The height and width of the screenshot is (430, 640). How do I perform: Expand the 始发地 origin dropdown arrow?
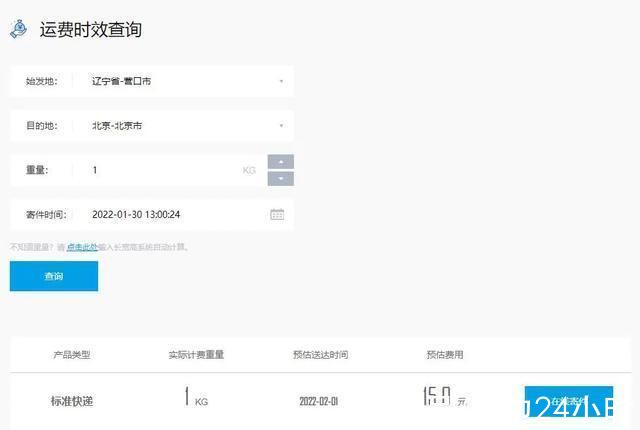pyautogui.click(x=281, y=81)
